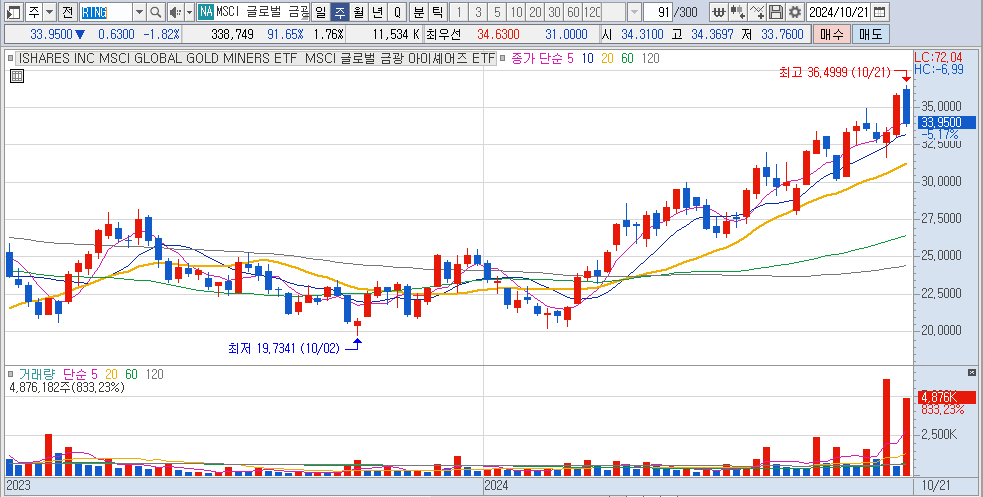Click the 2024/10/21 date field

(x=839, y=11)
